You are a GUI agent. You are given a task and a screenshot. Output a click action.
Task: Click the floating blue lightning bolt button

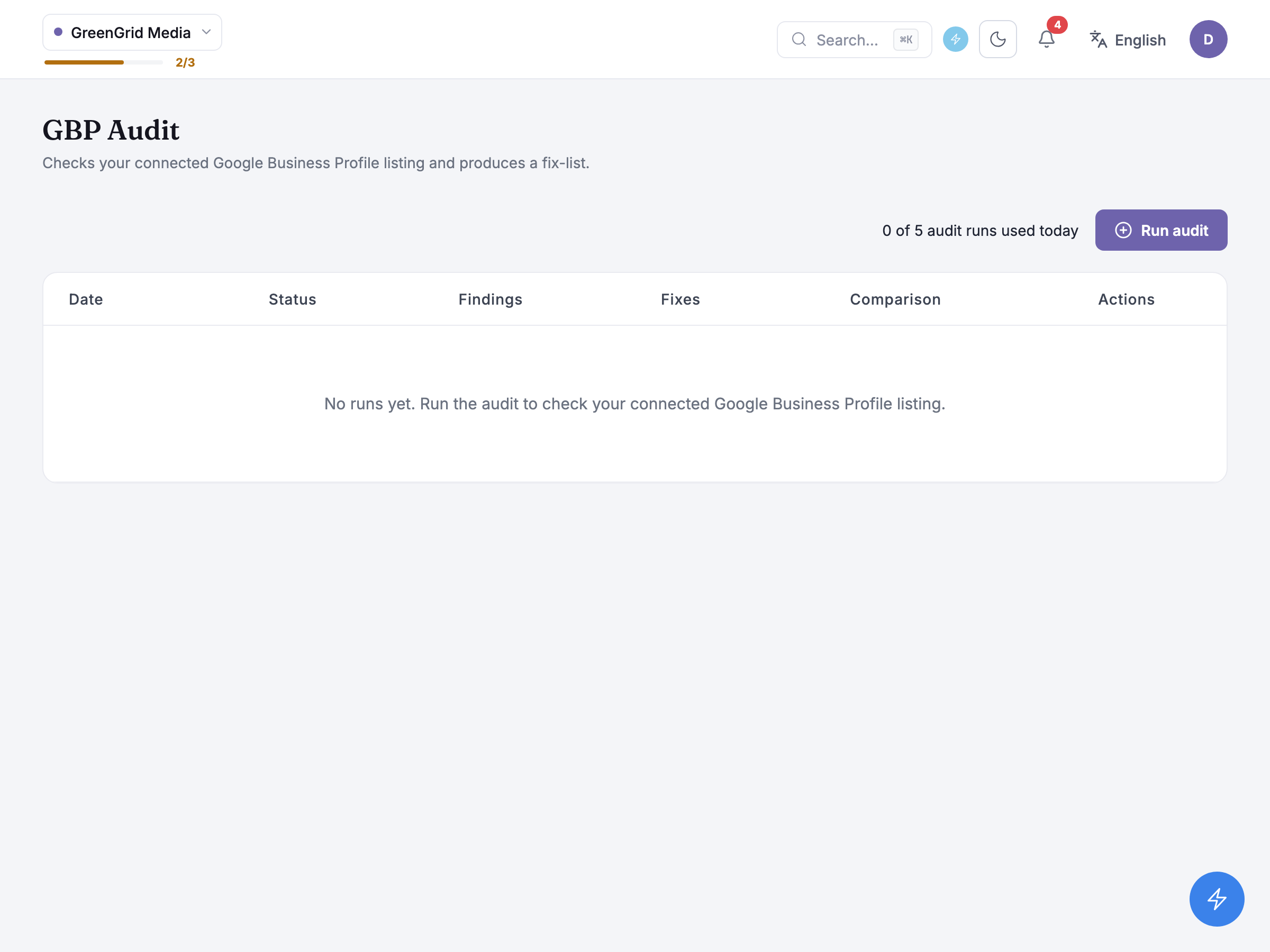pos(1217,899)
